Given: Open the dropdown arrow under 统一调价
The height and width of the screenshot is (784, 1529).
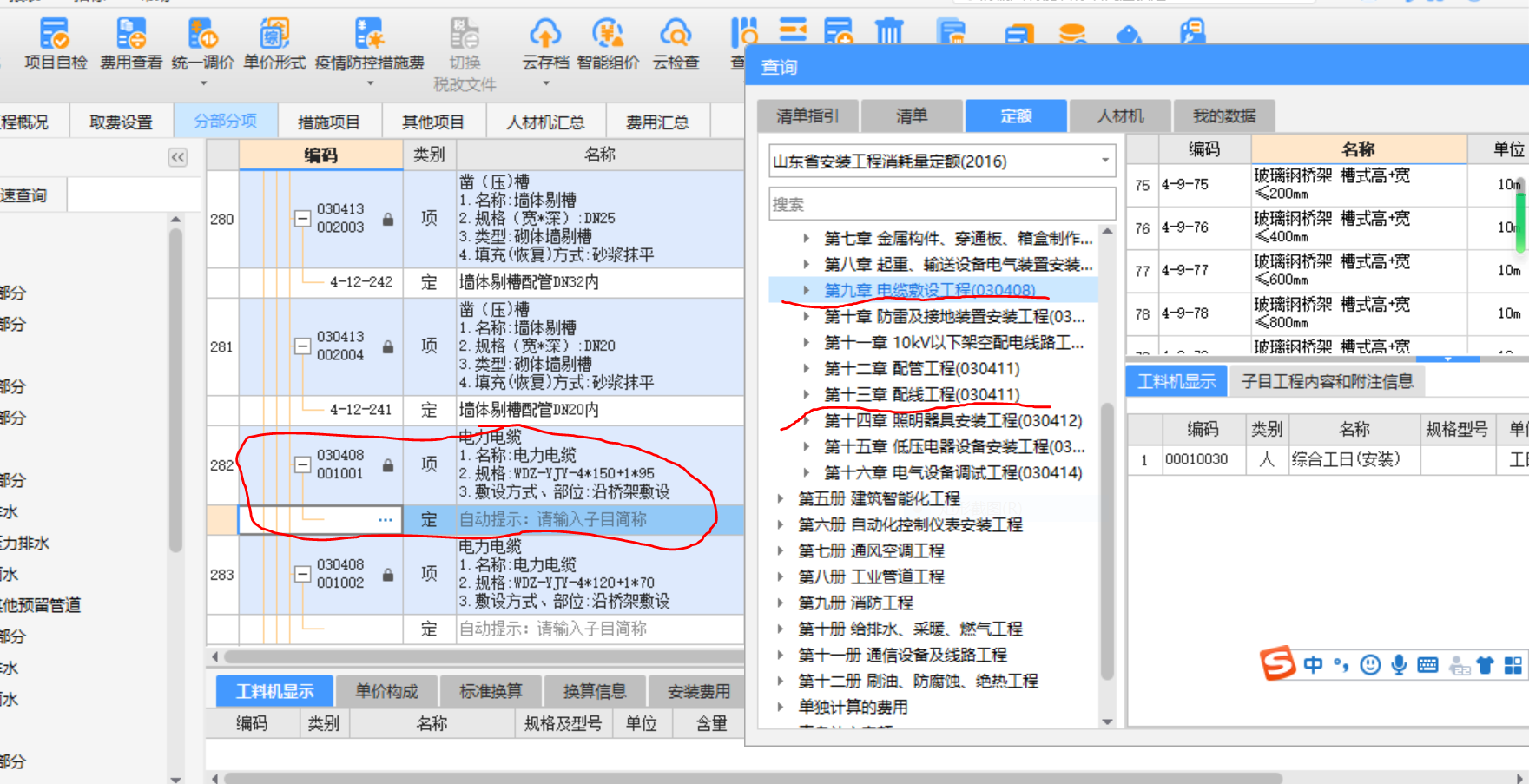Looking at the screenshot, I should click(203, 83).
